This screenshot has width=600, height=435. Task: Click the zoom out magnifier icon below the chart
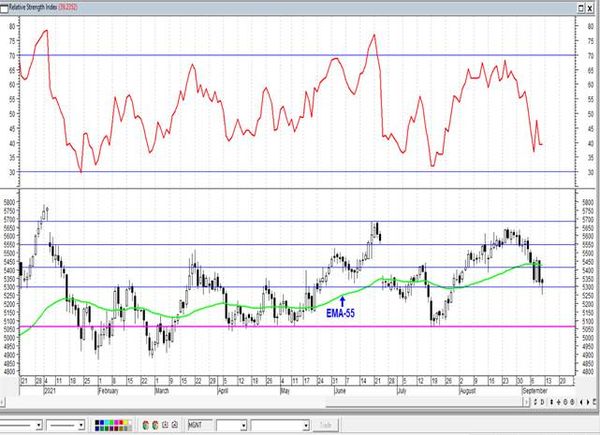[x=572, y=402]
